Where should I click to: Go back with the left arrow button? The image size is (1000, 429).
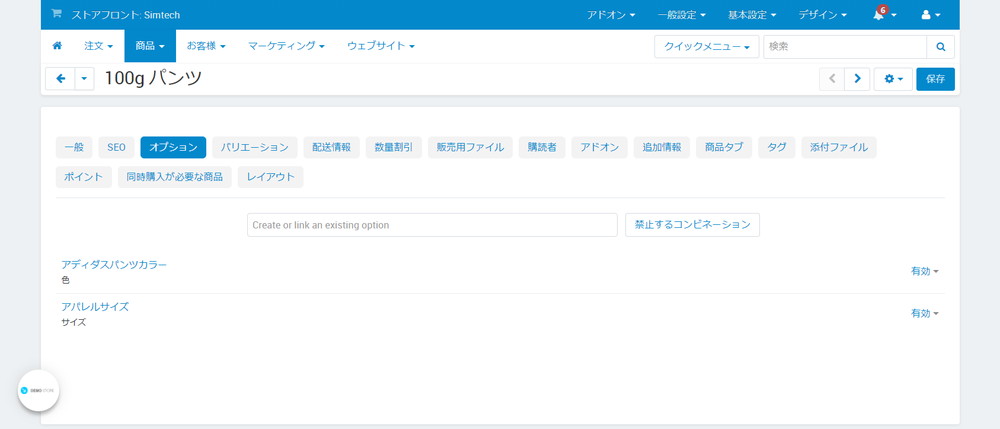61,78
